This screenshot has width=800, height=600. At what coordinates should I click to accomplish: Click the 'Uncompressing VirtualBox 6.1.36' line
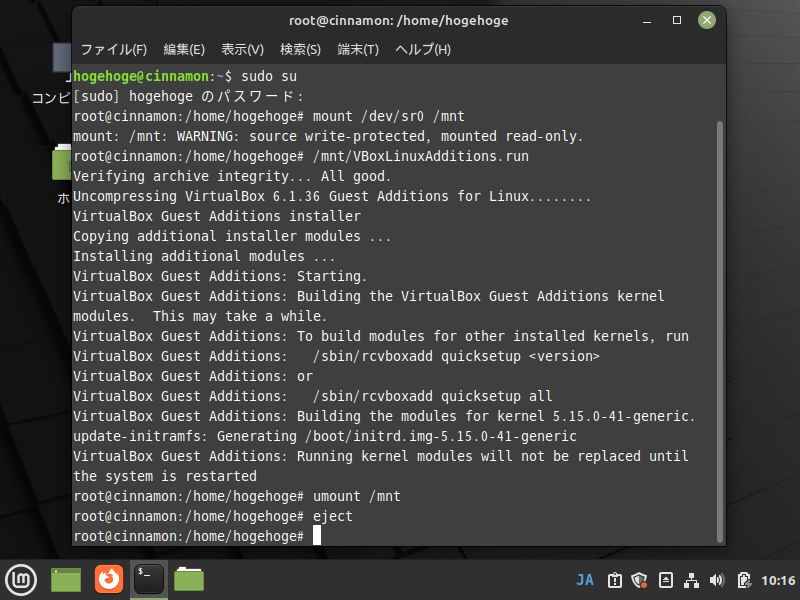tap(332, 196)
